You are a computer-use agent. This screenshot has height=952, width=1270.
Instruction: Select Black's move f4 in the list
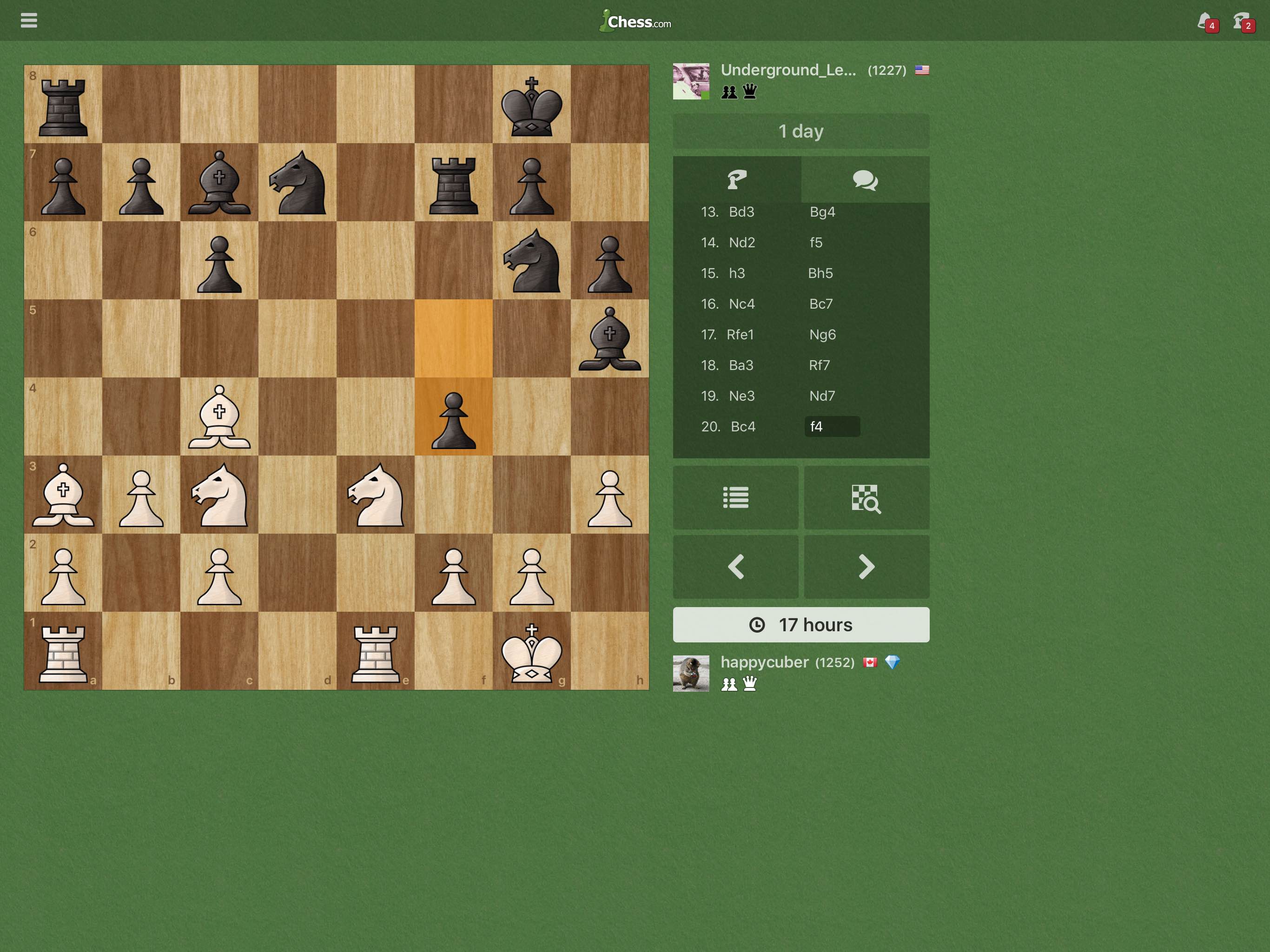click(833, 426)
